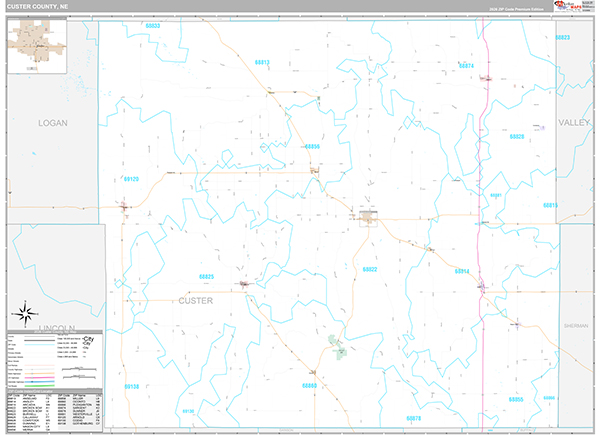Click ZIP code label 68866
The height and width of the screenshot is (435, 600).
coord(549,398)
